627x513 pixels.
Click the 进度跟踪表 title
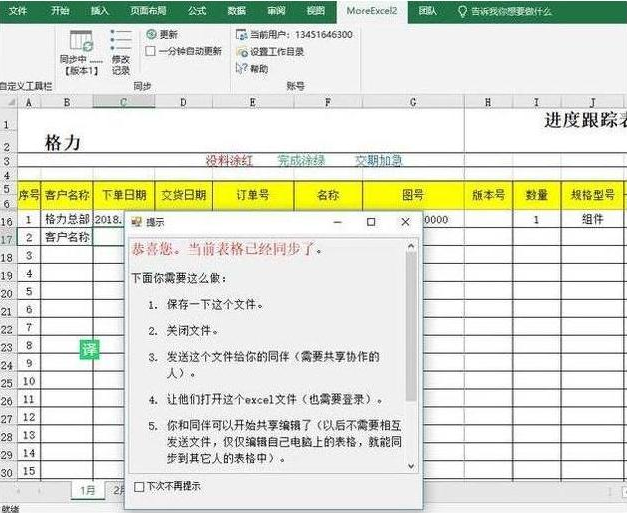pyautogui.click(x=585, y=120)
